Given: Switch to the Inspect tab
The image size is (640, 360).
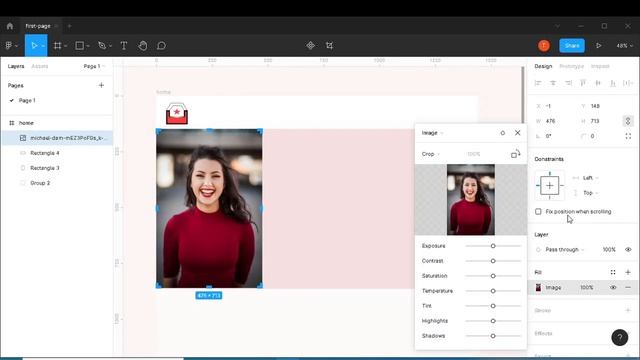Looking at the screenshot, I should click(x=600, y=66).
